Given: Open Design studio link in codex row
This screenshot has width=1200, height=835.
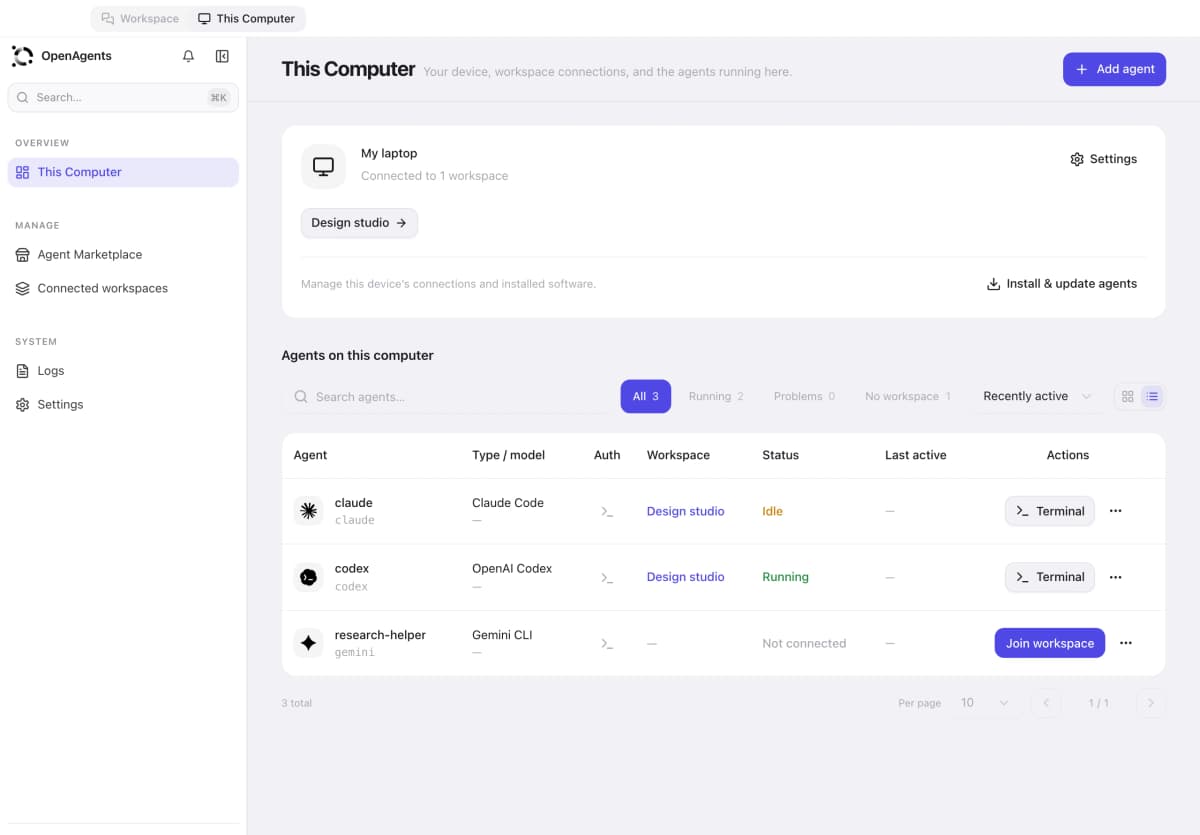Looking at the screenshot, I should [x=685, y=577].
